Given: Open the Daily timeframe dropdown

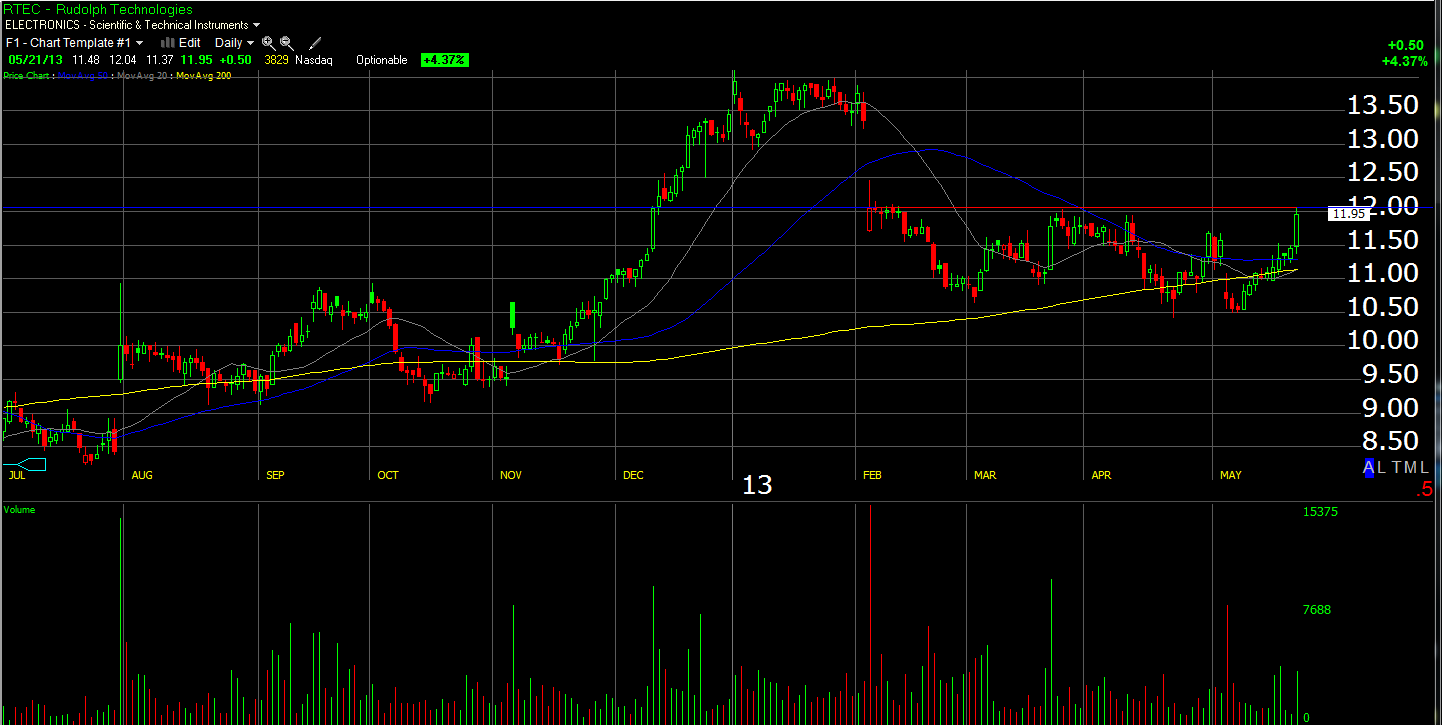Looking at the screenshot, I should (x=234, y=43).
